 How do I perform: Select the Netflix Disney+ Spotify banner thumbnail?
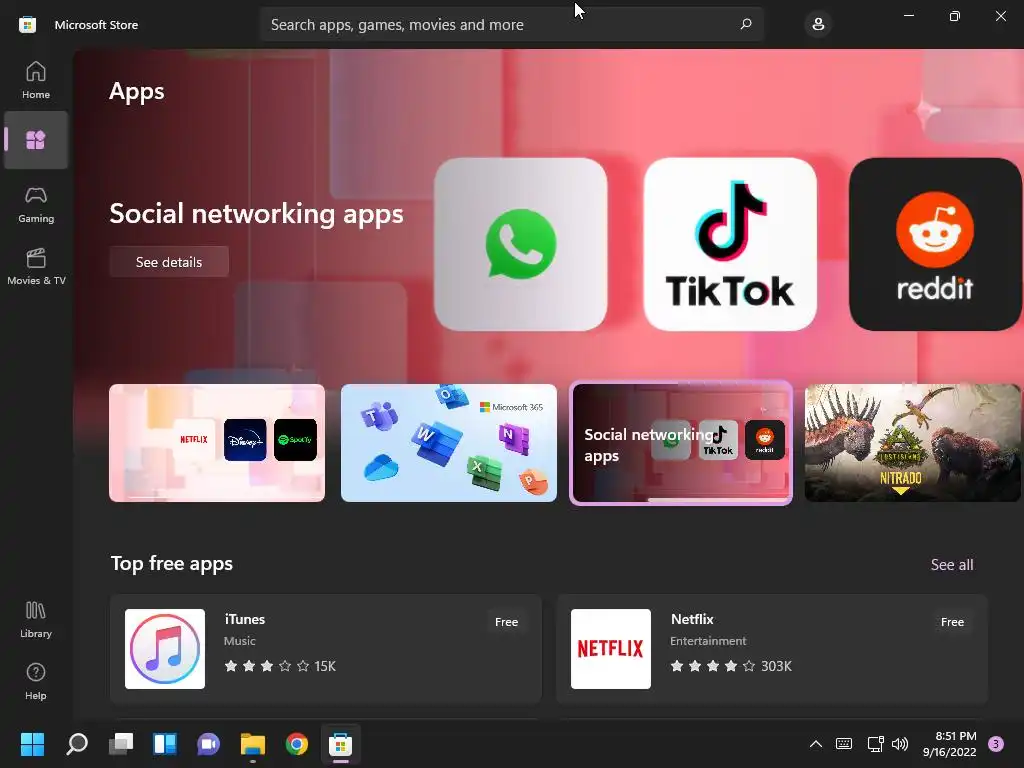tap(217, 443)
